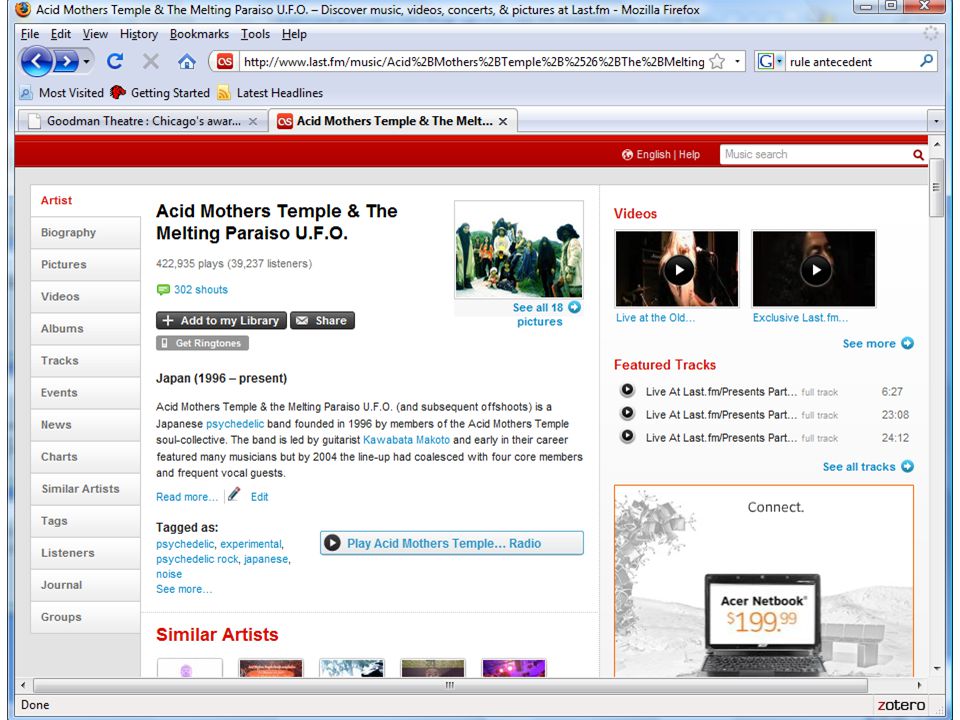Open the Getting Started bookmark
The width and height of the screenshot is (960, 720).
click(x=160, y=93)
